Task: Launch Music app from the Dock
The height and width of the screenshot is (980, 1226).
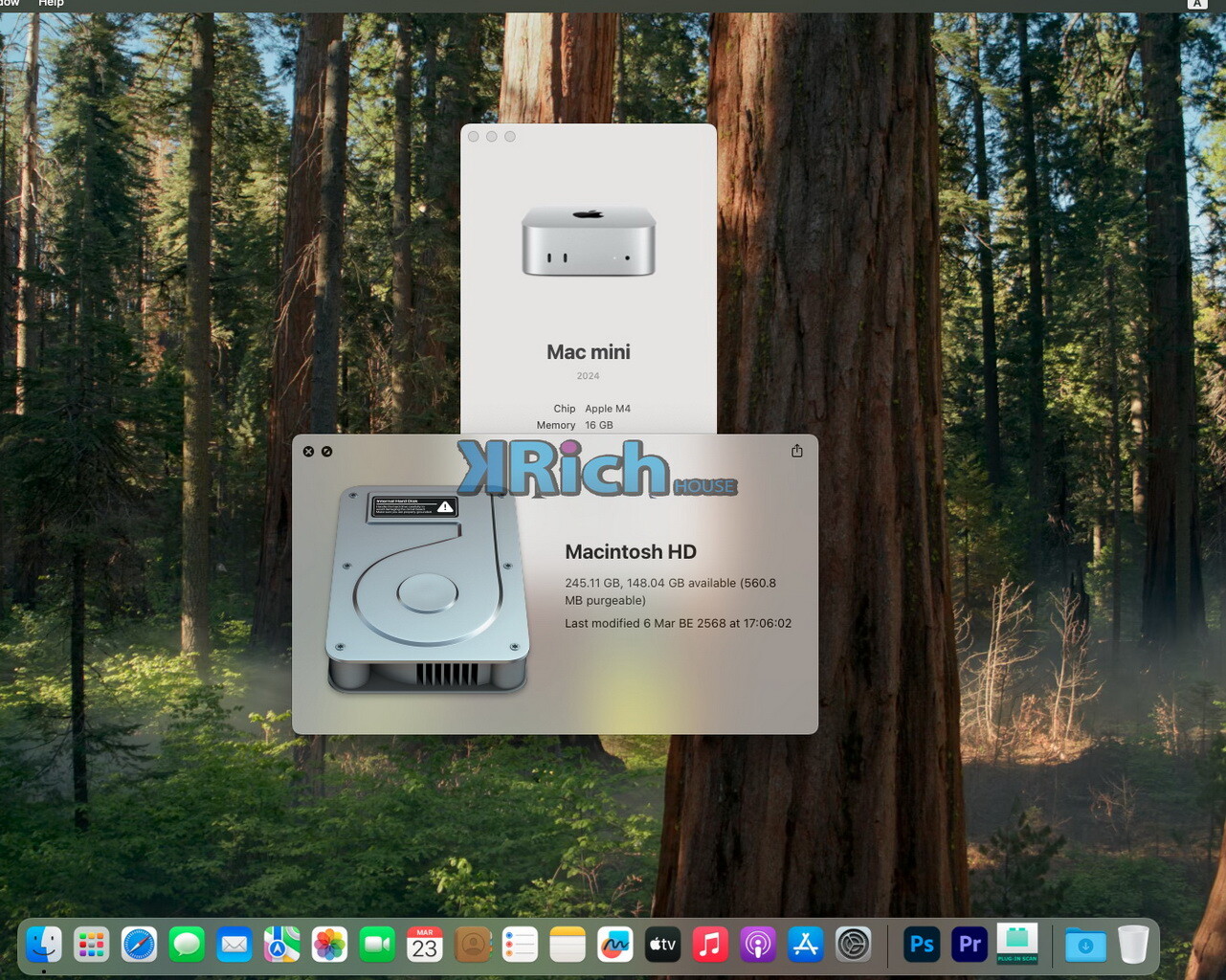Action: (710, 945)
